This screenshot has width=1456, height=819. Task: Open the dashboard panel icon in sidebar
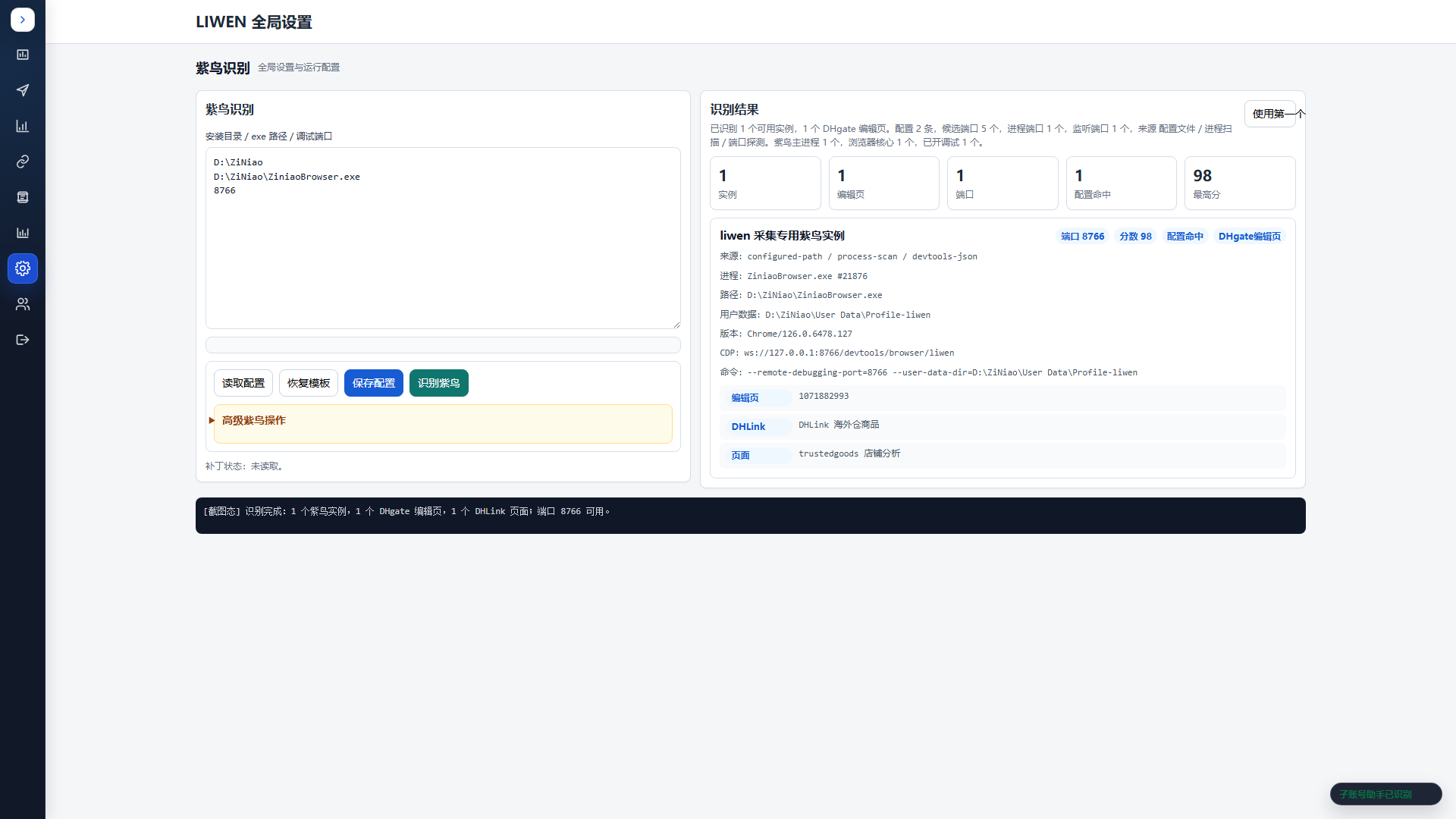(23, 55)
